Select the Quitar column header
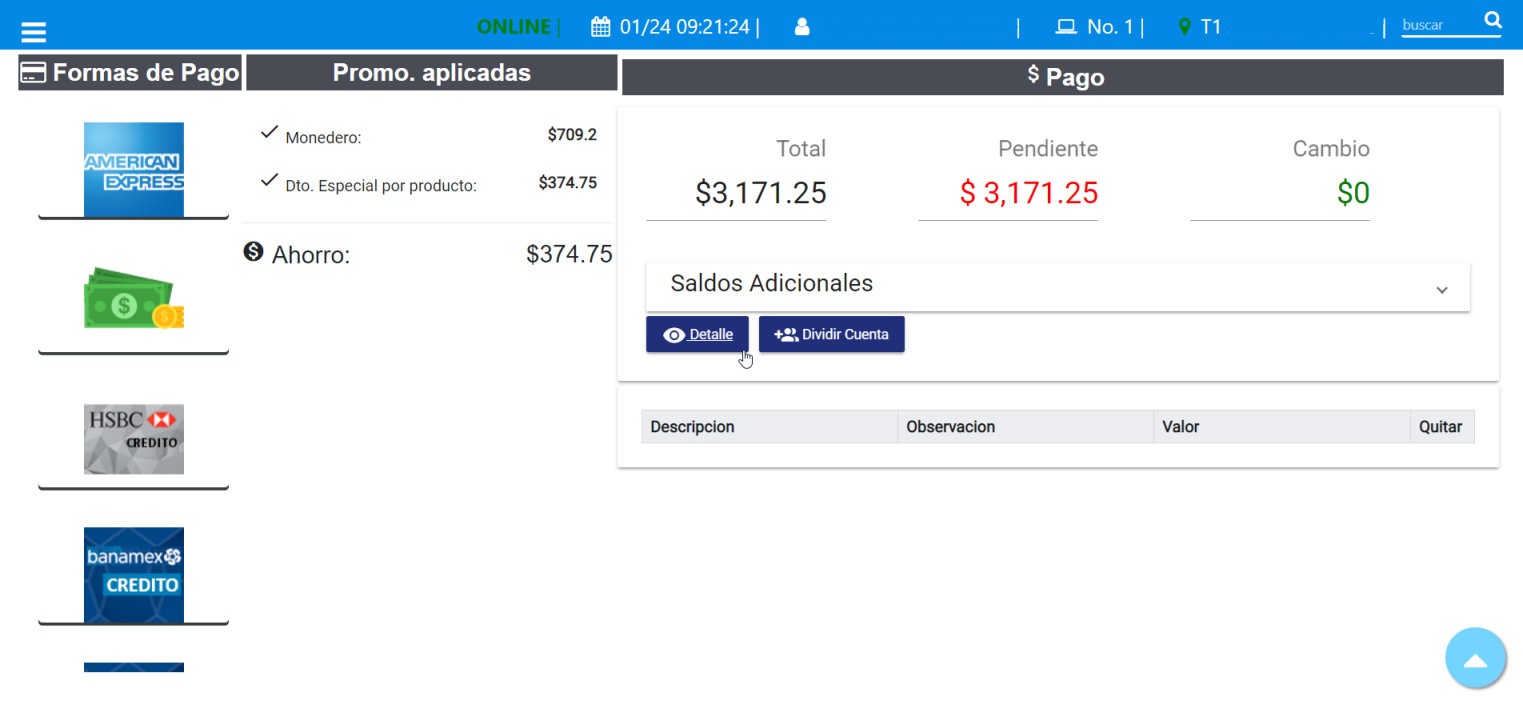Image resolution: width=1523 pixels, height=713 pixels. click(1440, 427)
